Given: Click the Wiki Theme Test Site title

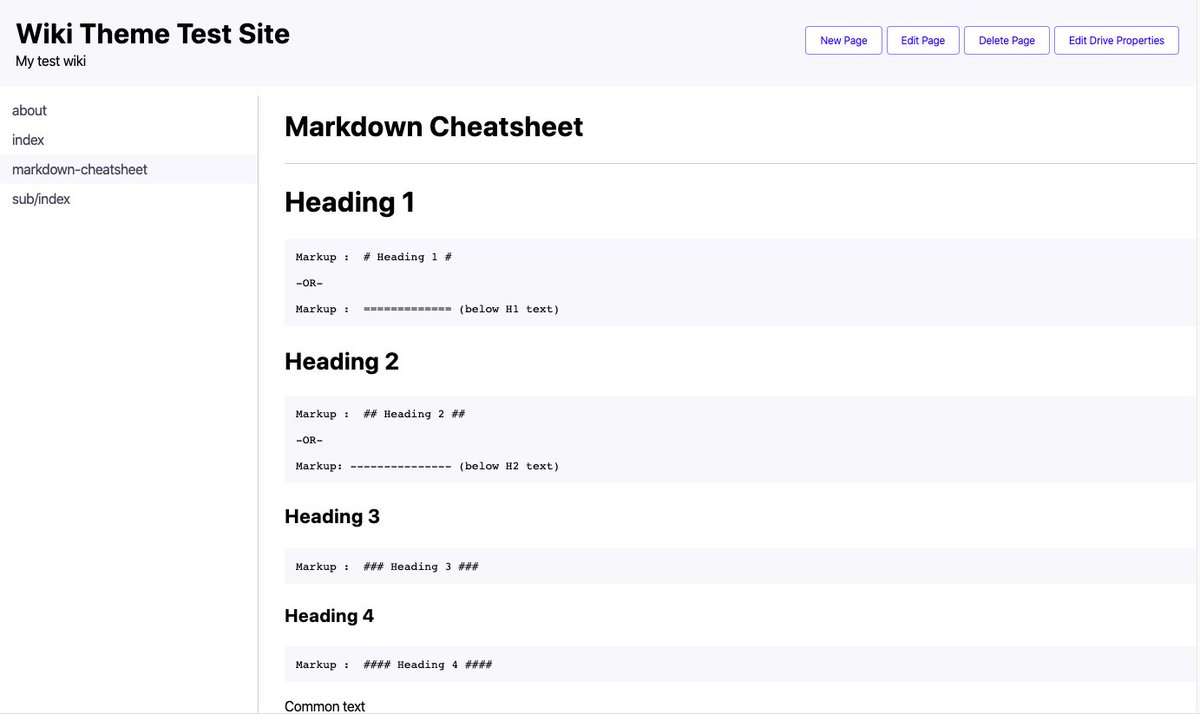Looking at the screenshot, I should point(153,33).
